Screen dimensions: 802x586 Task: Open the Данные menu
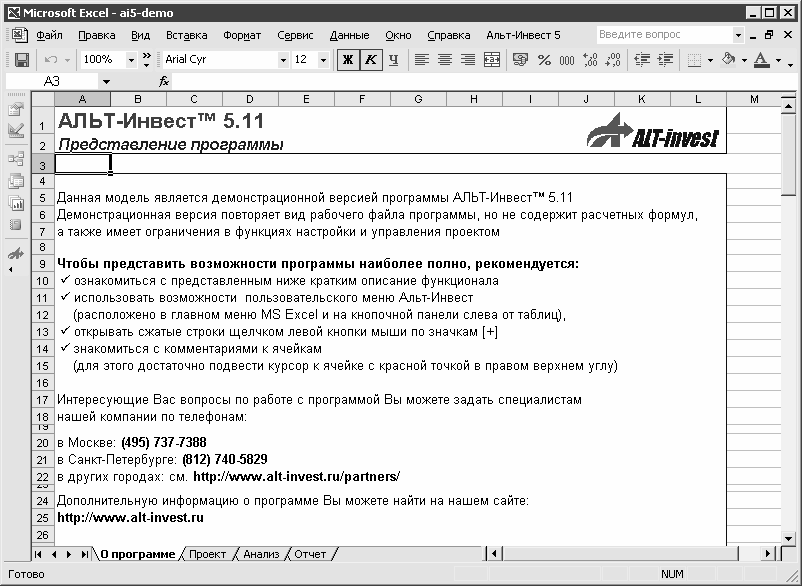(349, 35)
